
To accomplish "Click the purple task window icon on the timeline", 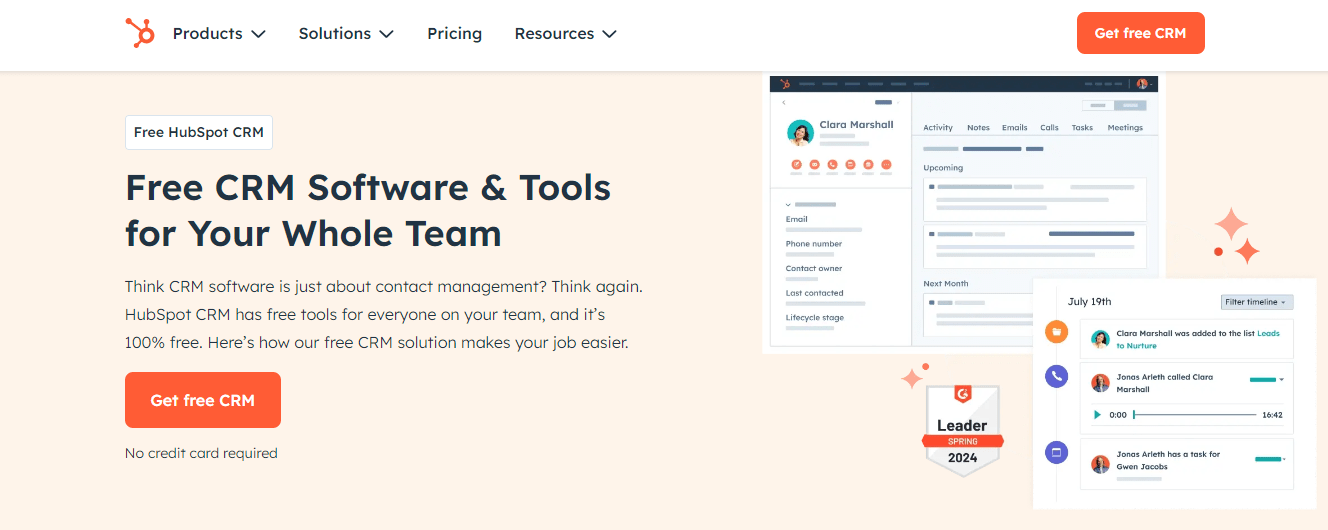I will coord(1056,452).
